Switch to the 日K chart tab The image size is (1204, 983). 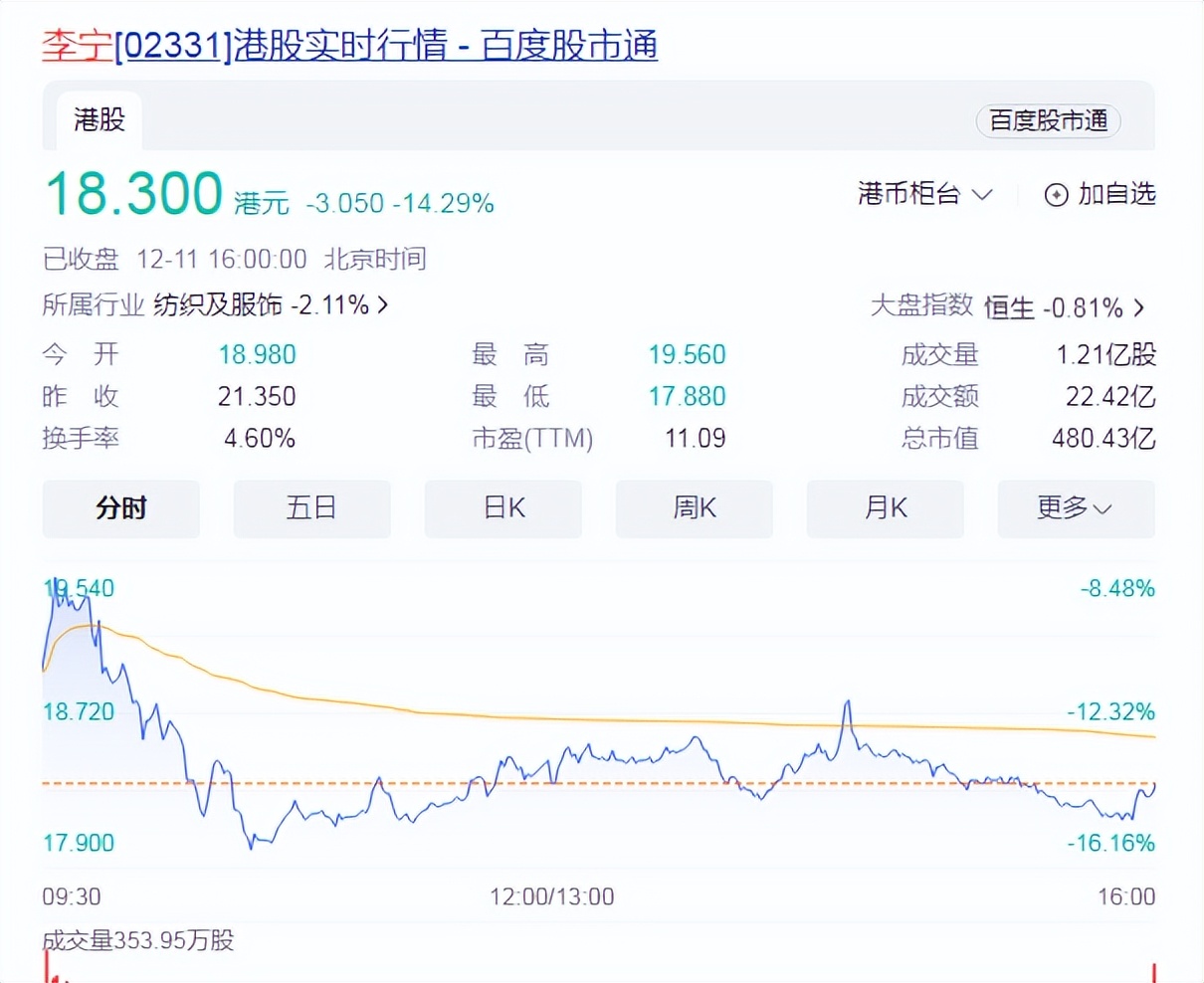click(503, 508)
